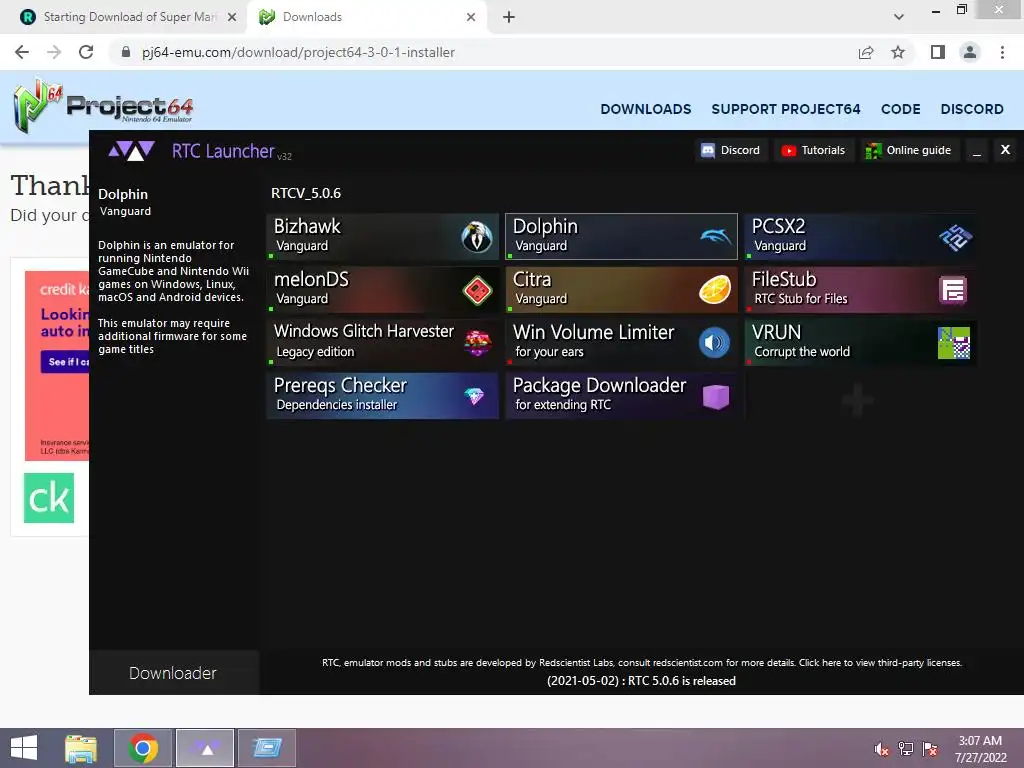Click the Win Volume Limiter speaker icon
Screen dimensions: 1024x768
[x=714, y=343]
